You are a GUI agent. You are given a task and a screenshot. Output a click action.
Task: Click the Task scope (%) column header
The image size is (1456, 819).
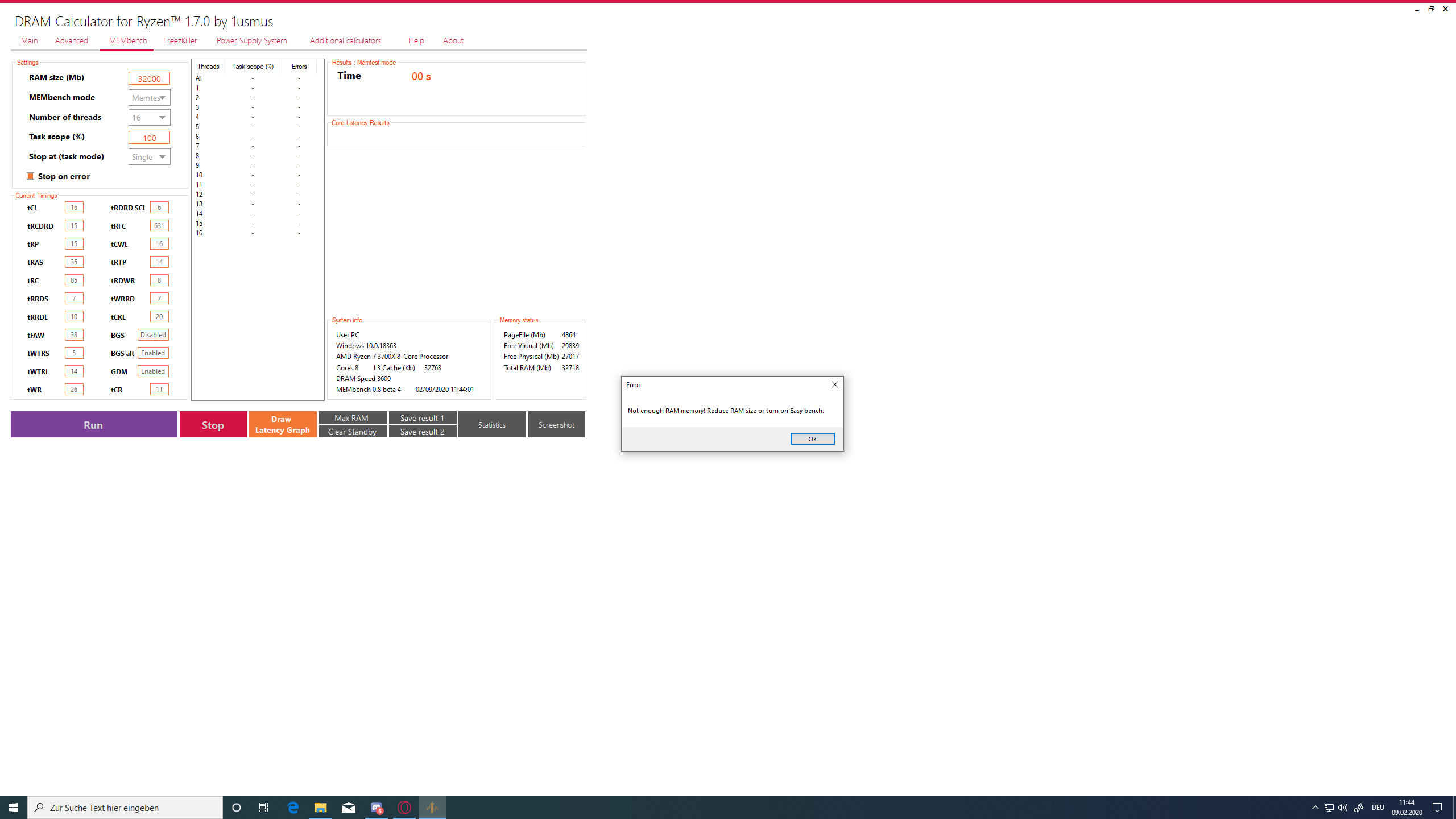[x=253, y=67]
